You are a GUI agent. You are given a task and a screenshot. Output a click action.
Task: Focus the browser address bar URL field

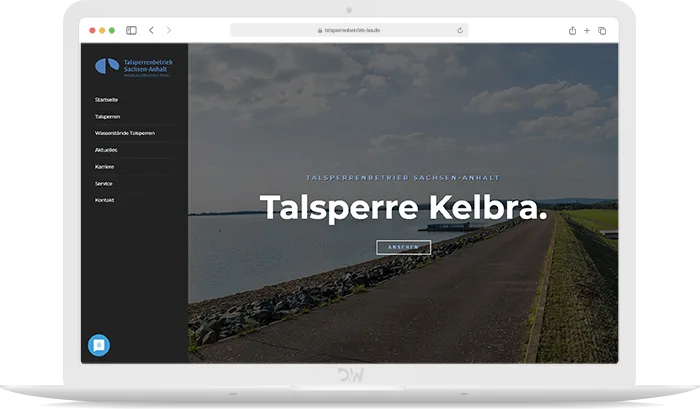tap(350, 31)
